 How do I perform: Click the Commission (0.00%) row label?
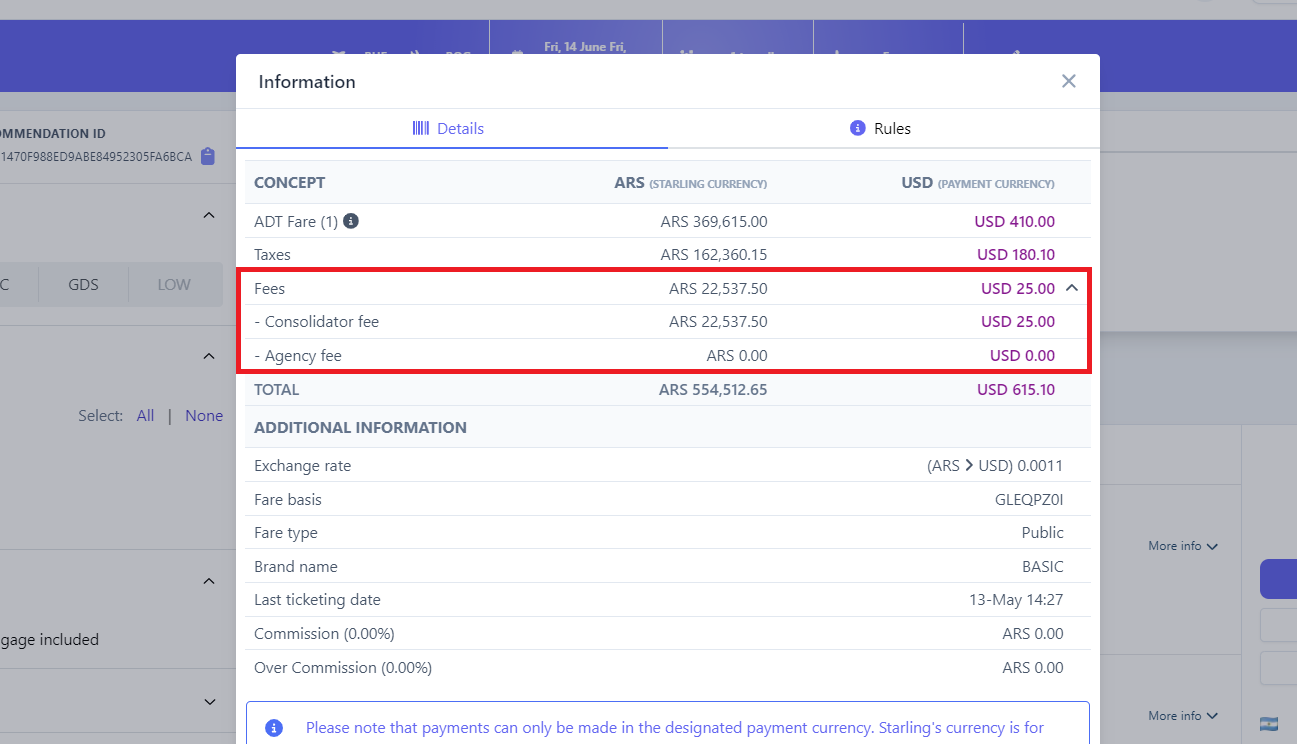coord(324,634)
